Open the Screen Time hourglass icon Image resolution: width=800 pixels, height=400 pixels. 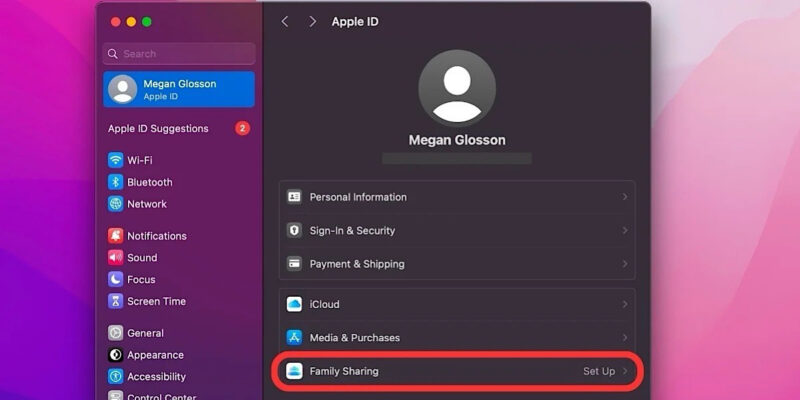[x=115, y=301]
